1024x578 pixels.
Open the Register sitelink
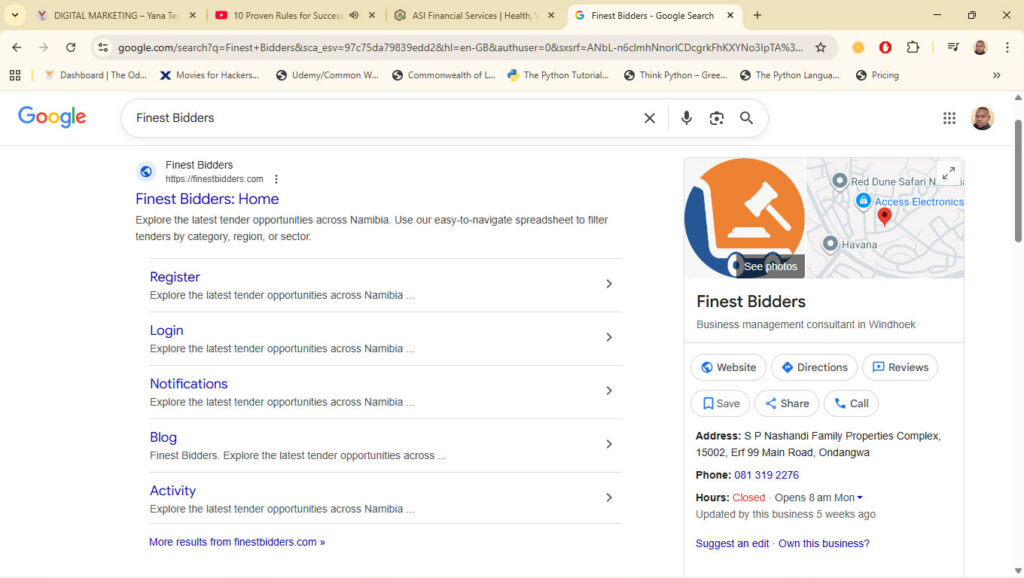tap(174, 277)
